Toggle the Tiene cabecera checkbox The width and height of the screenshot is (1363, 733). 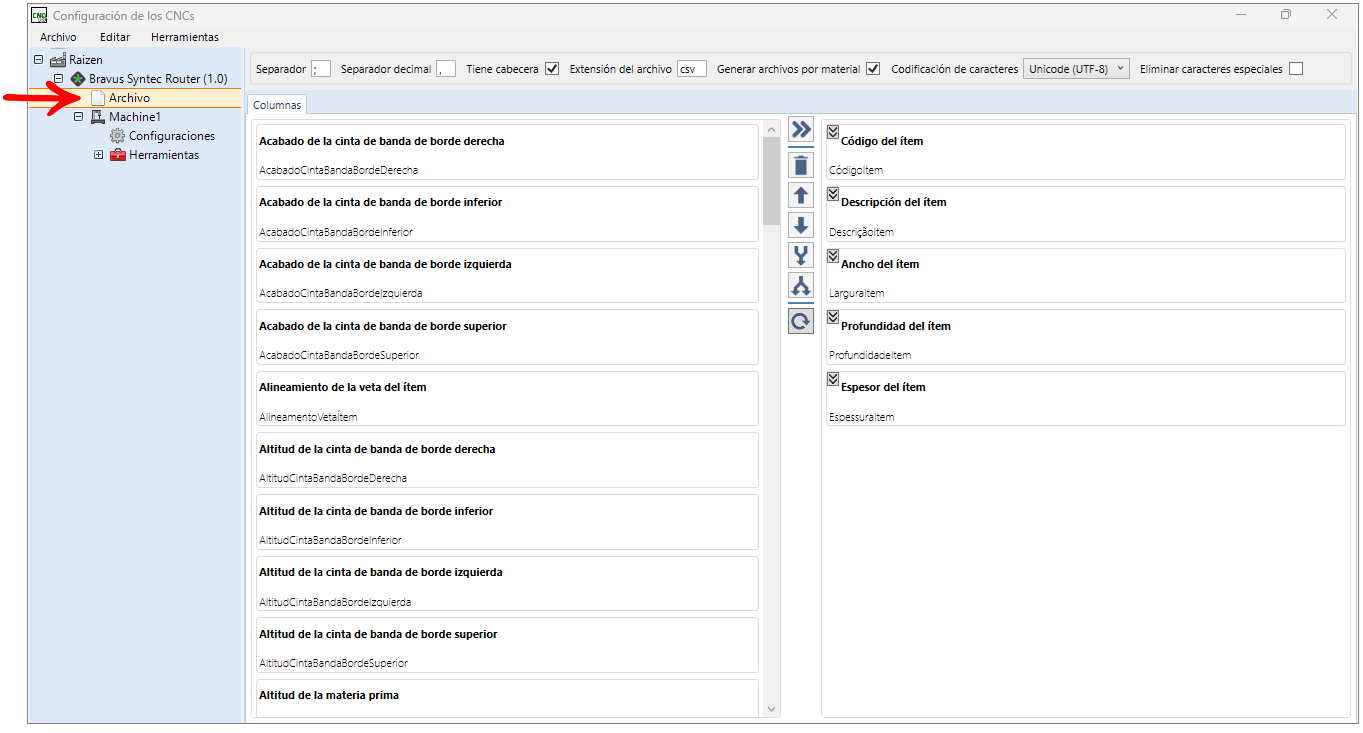point(552,69)
